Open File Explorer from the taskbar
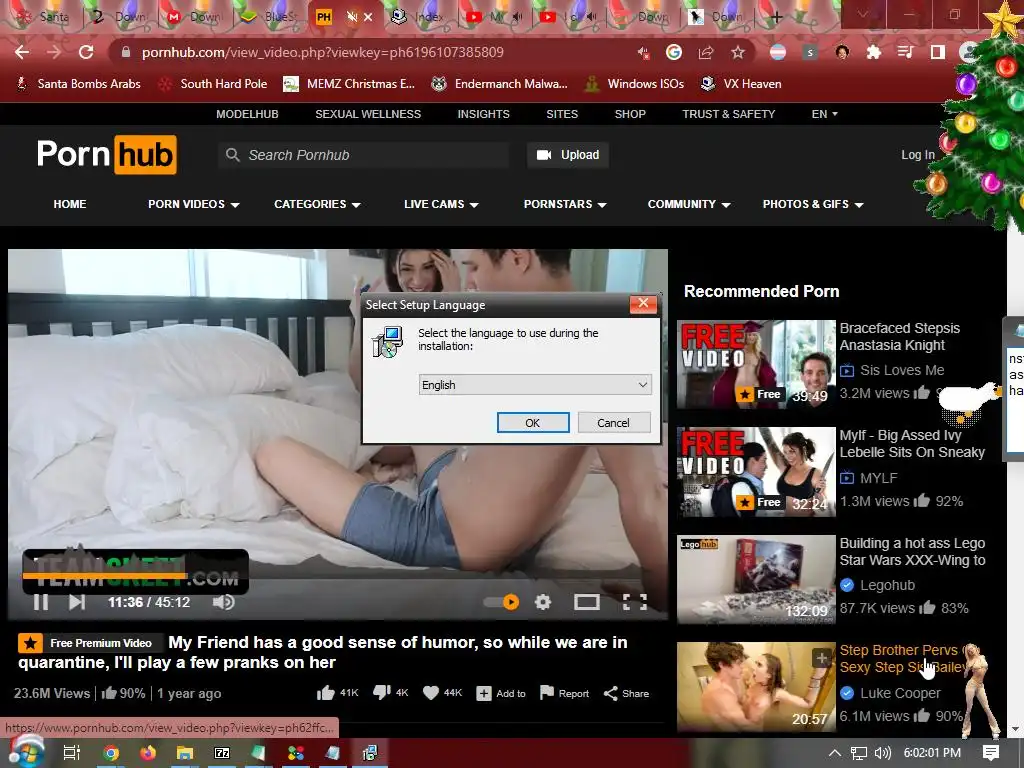Viewport: 1024px width, 768px height. tap(185, 753)
